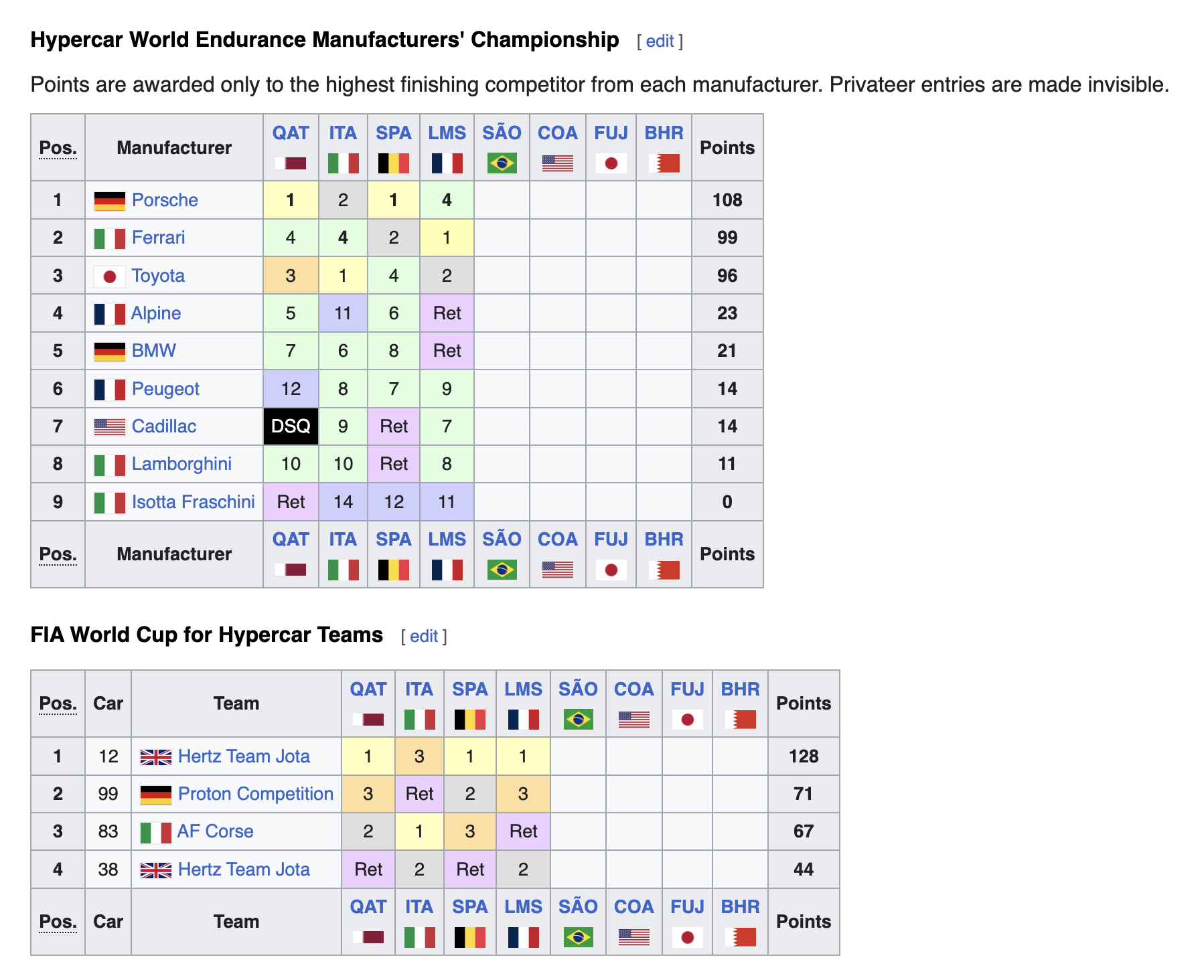Click AF Corse's Ret result cell
1204x980 pixels.
pos(523,831)
